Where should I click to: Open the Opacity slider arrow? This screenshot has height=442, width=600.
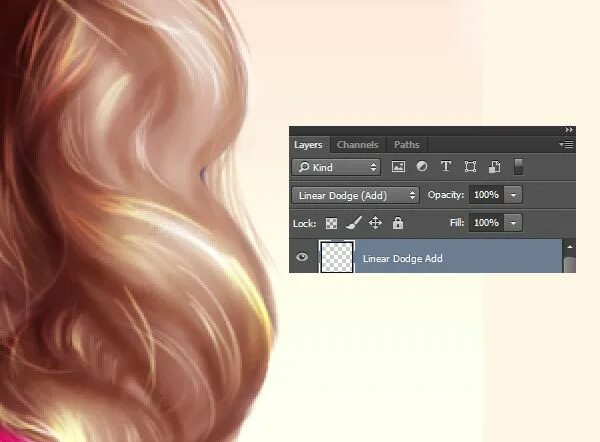point(513,195)
